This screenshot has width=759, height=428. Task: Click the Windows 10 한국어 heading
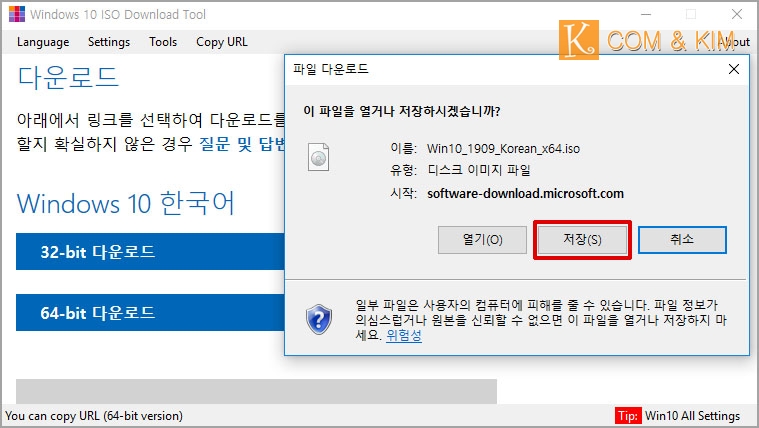click(x=126, y=203)
